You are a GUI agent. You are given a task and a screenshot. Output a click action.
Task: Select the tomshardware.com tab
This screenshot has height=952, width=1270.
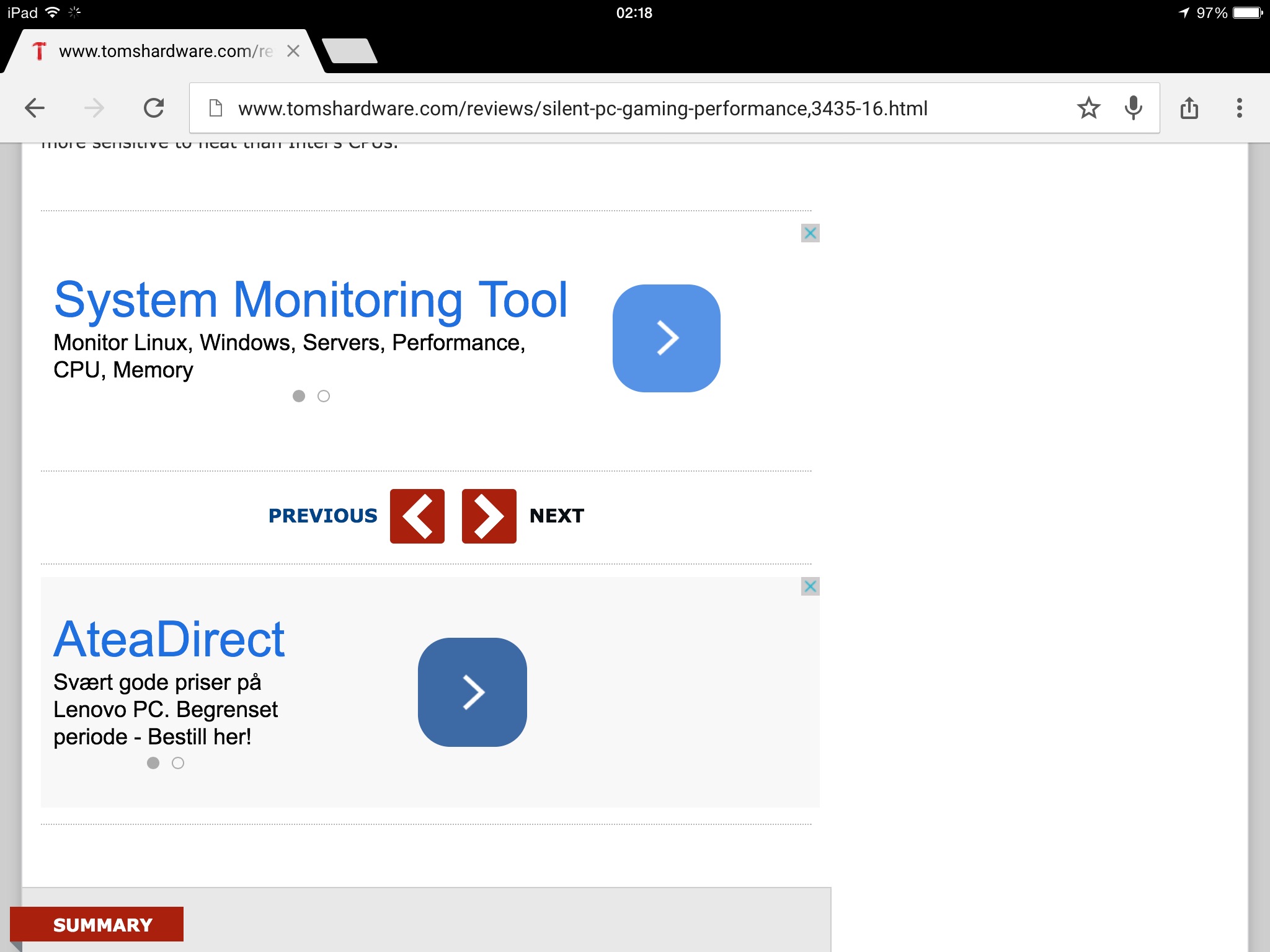[164, 51]
